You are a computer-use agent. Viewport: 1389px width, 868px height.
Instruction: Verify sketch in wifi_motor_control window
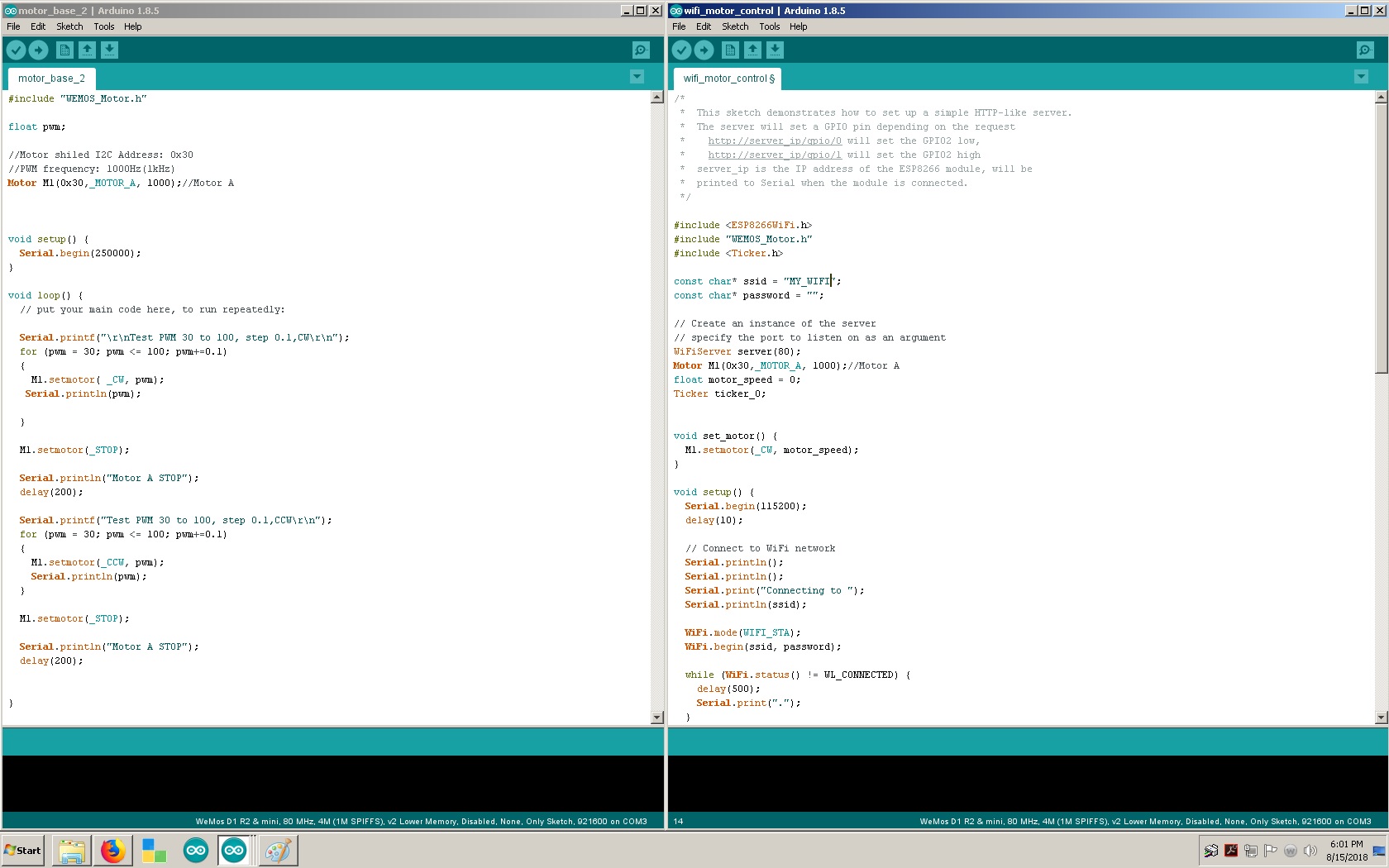[x=681, y=50]
